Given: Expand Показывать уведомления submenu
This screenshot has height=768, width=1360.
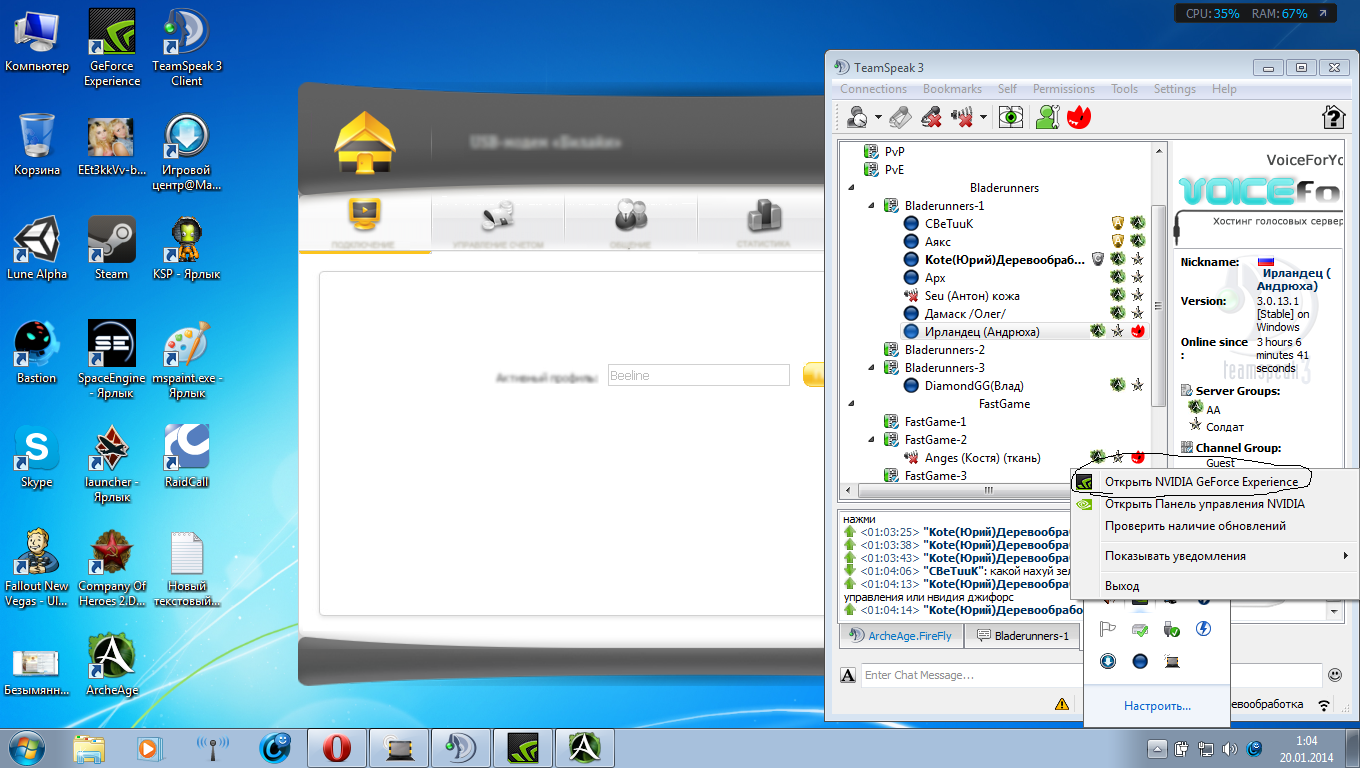Looking at the screenshot, I should tap(1213, 556).
